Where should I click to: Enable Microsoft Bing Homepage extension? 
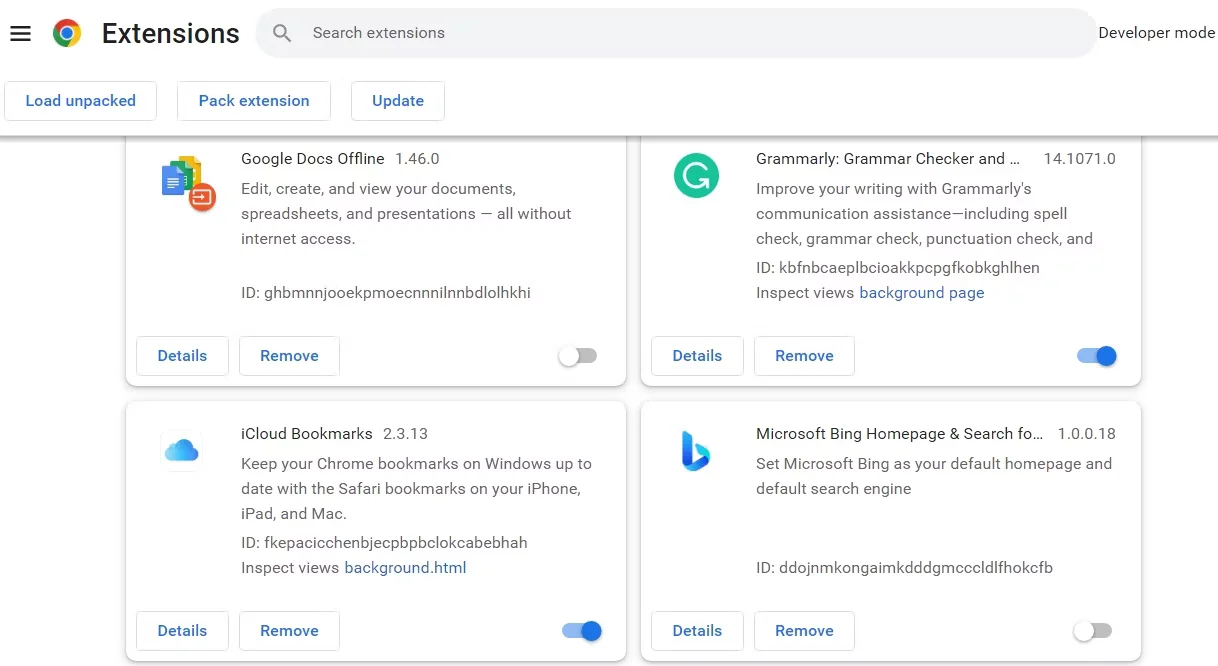point(1092,631)
